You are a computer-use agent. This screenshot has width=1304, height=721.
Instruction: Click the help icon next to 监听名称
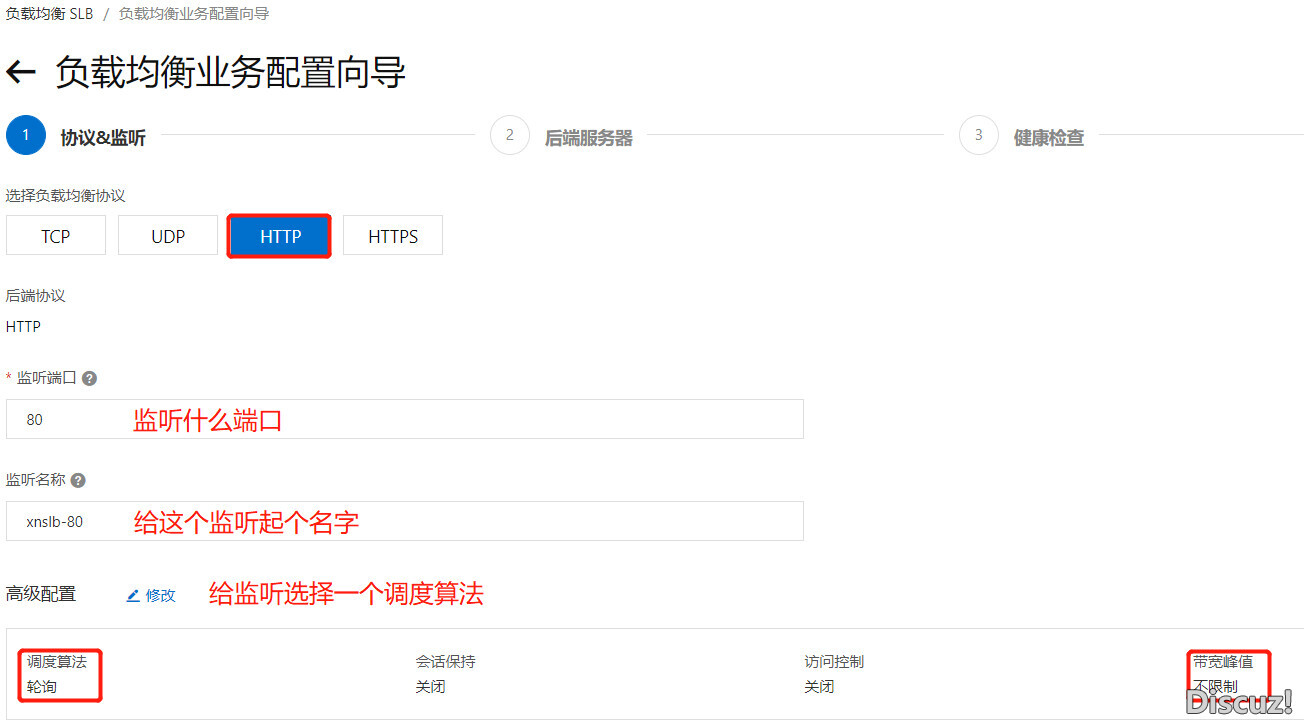coord(78,480)
